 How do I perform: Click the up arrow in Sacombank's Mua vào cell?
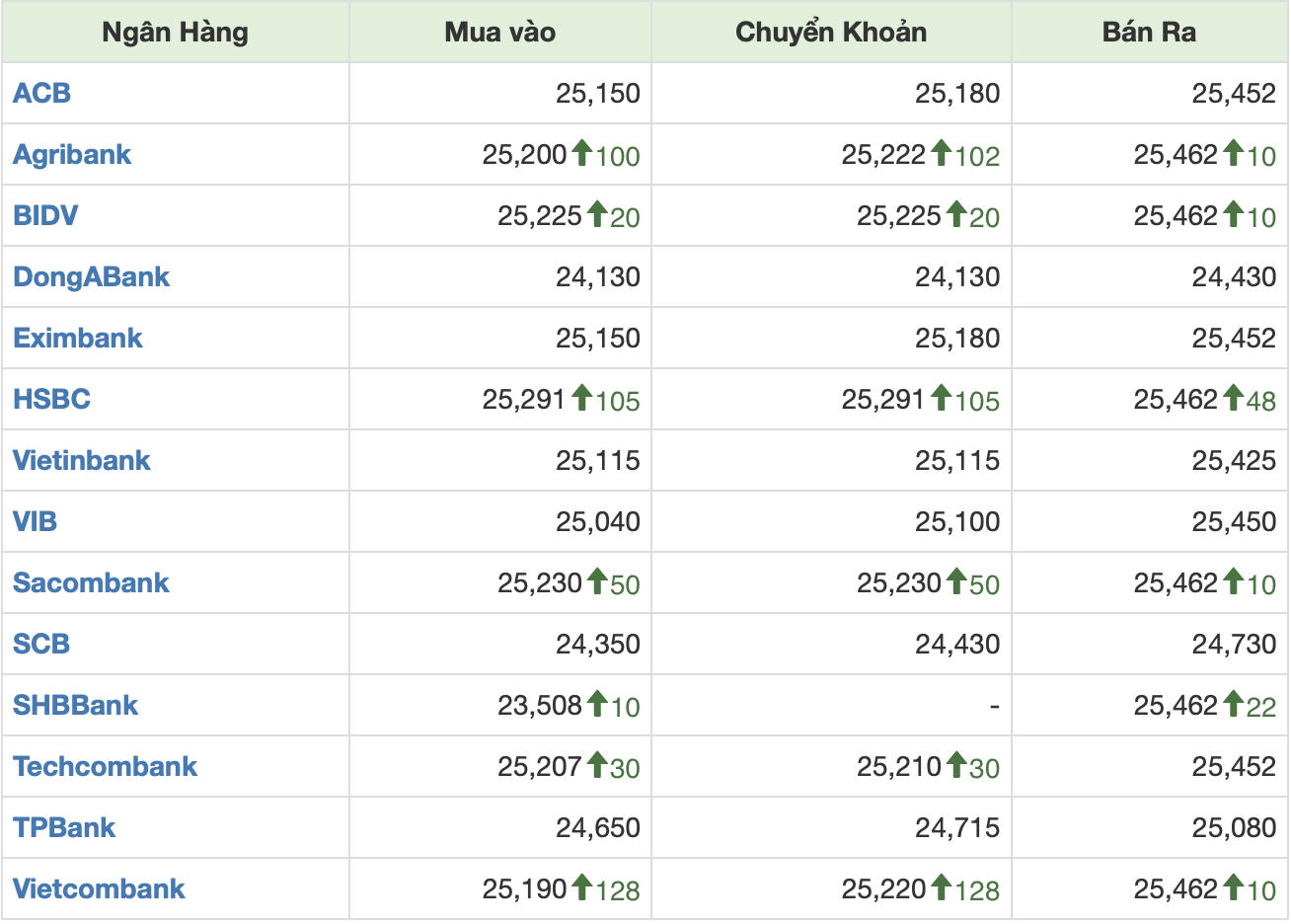tap(596, 581)
